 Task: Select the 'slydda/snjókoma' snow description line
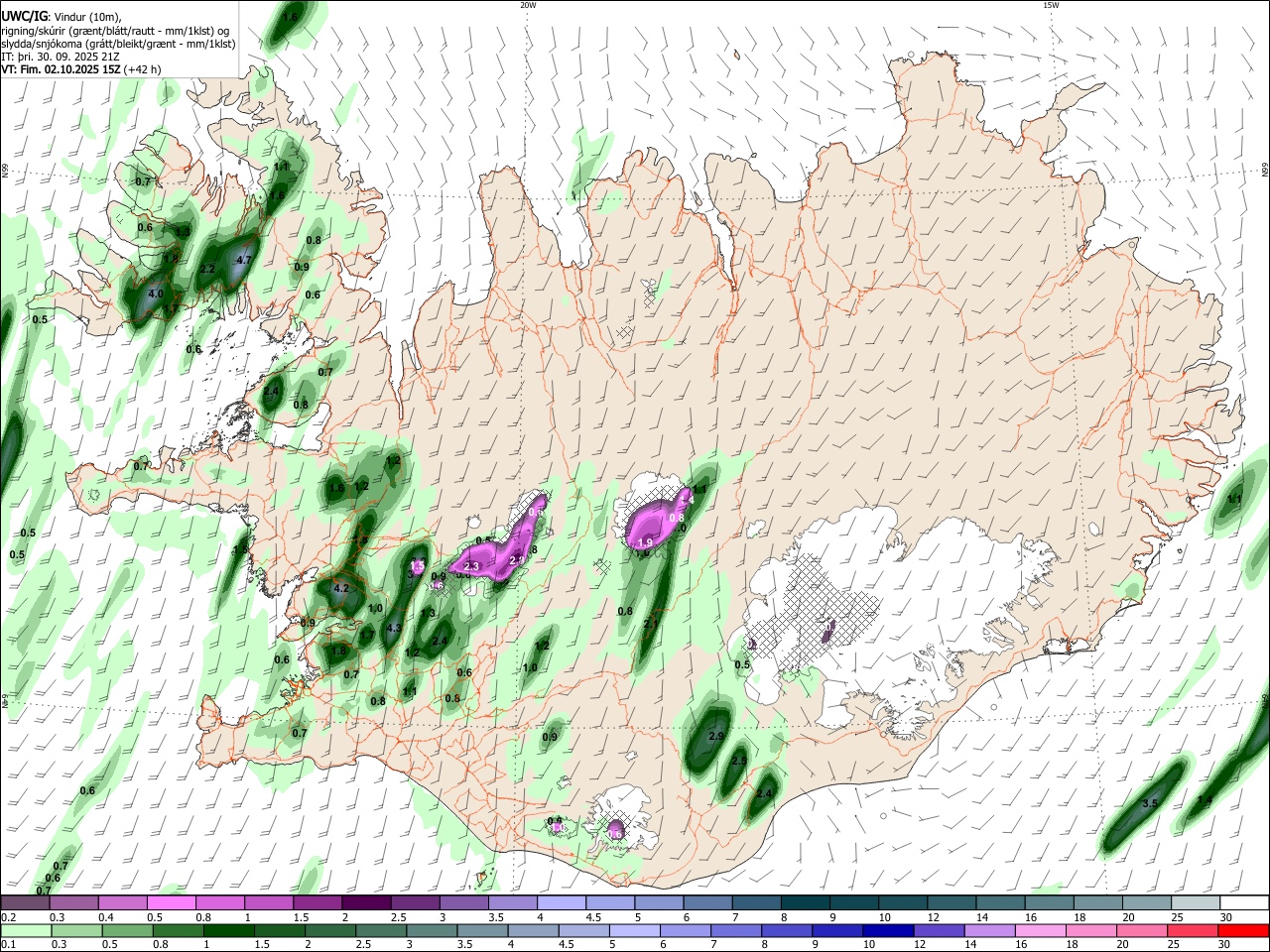(118, 44)
